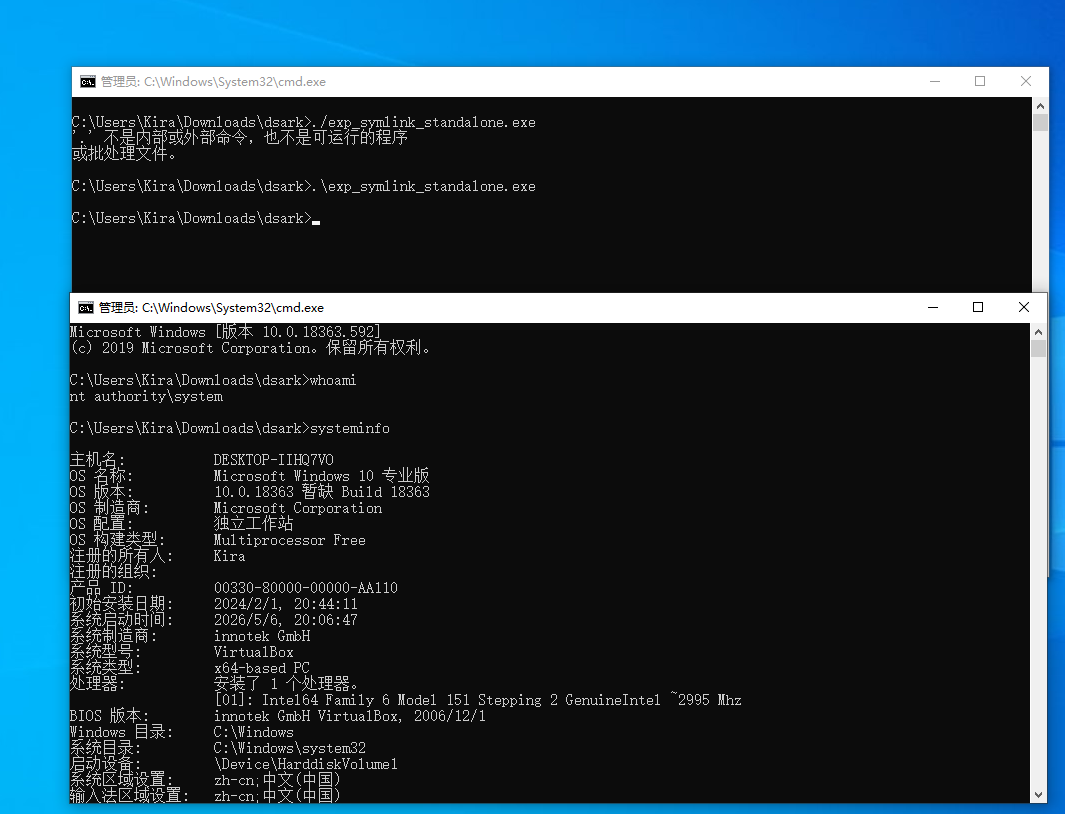Click scroll-up arrow in front cmd window
The image size is (1065, 814).
point(1038,332)
